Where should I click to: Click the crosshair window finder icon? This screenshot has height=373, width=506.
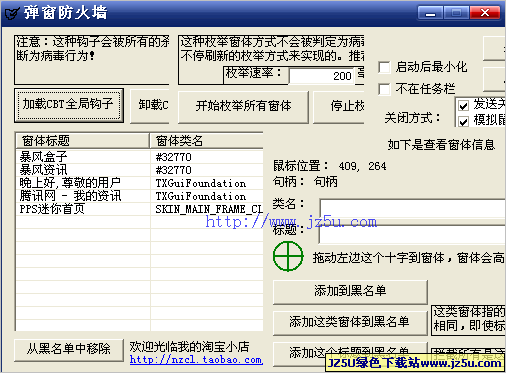click(x=288, y=256)
